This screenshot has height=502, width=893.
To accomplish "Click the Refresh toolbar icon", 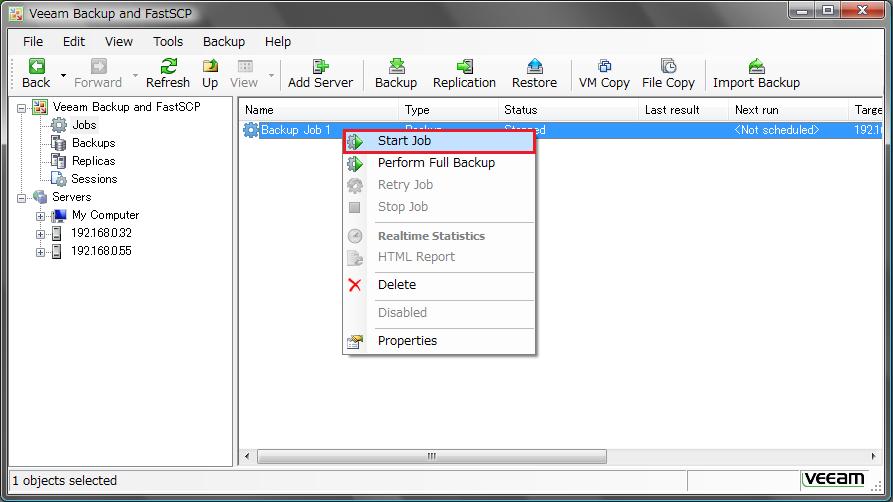I will [x=168, y=66].
